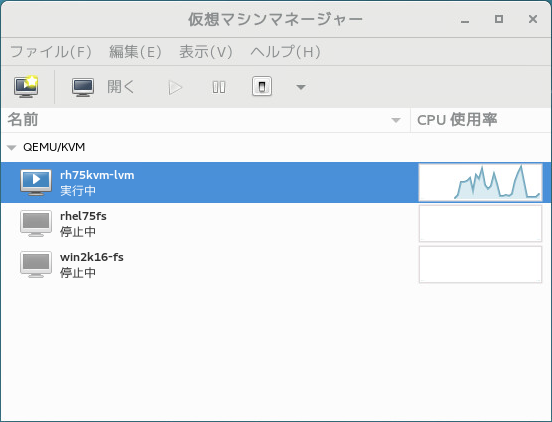The image size is (552, 422).
Task: Open the 表示(V) menu
Action: [x=206, y=52]
